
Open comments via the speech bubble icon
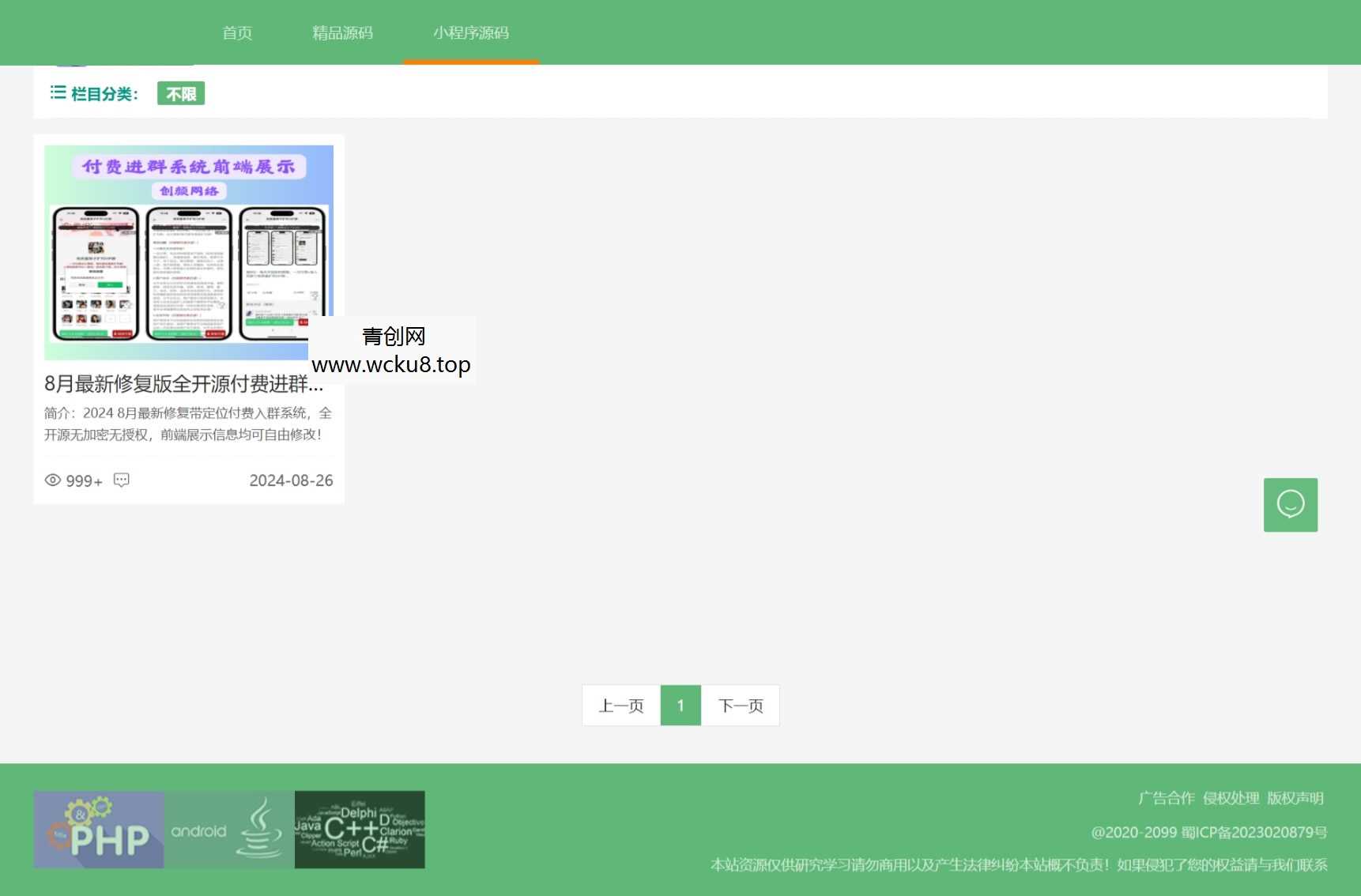121,481
